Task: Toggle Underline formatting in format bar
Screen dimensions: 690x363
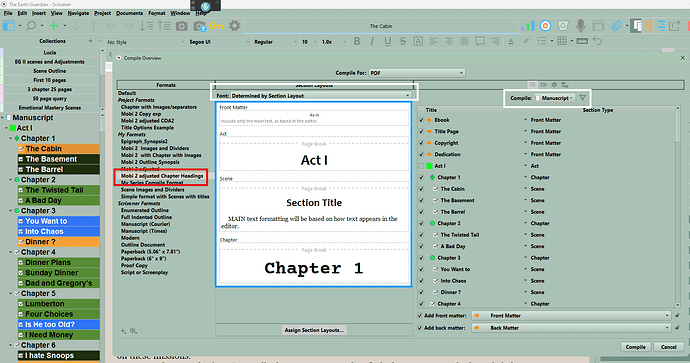Action: click(388, 41)
